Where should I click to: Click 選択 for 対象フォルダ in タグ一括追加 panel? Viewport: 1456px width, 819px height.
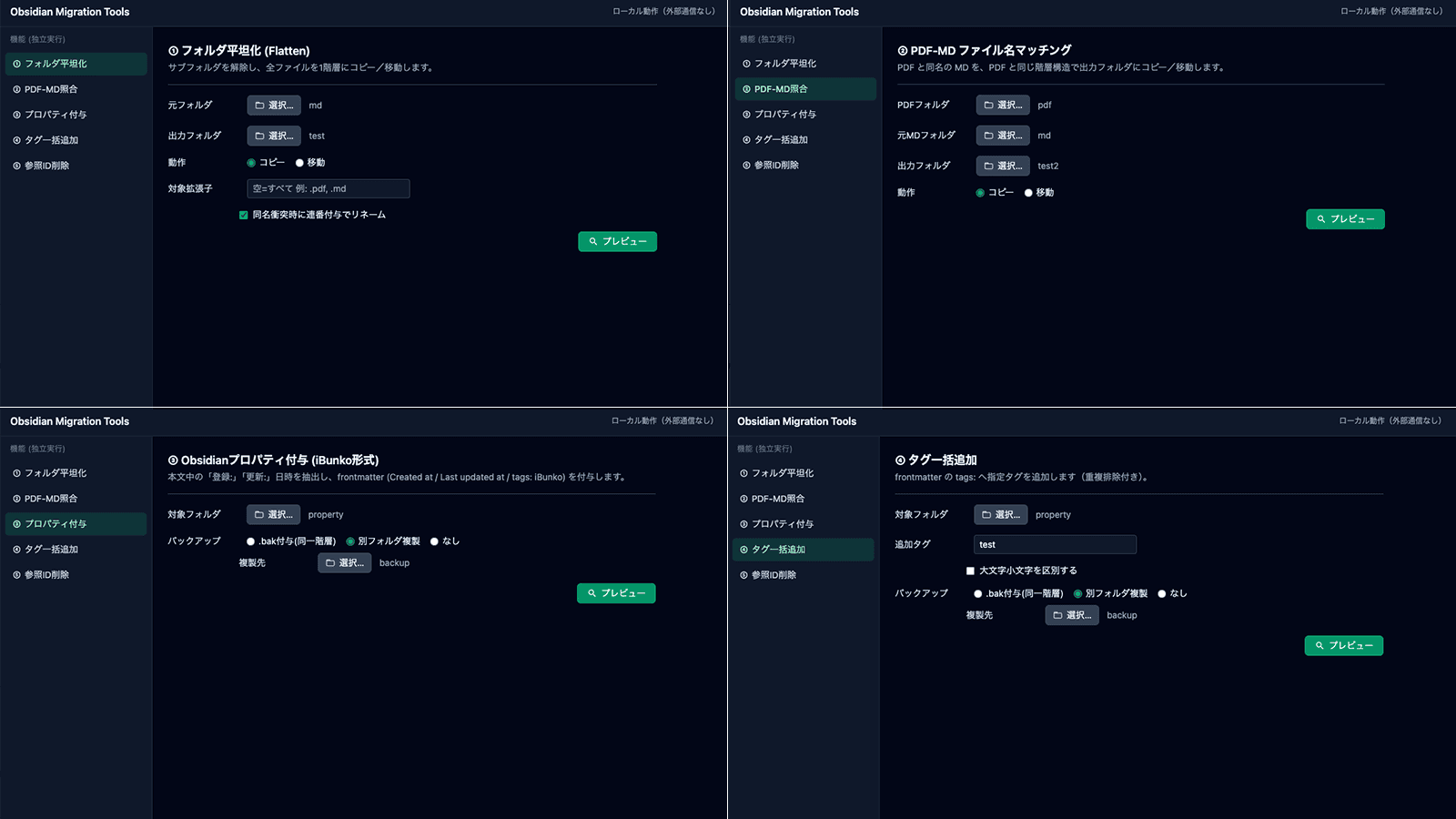coord(1001,515)
